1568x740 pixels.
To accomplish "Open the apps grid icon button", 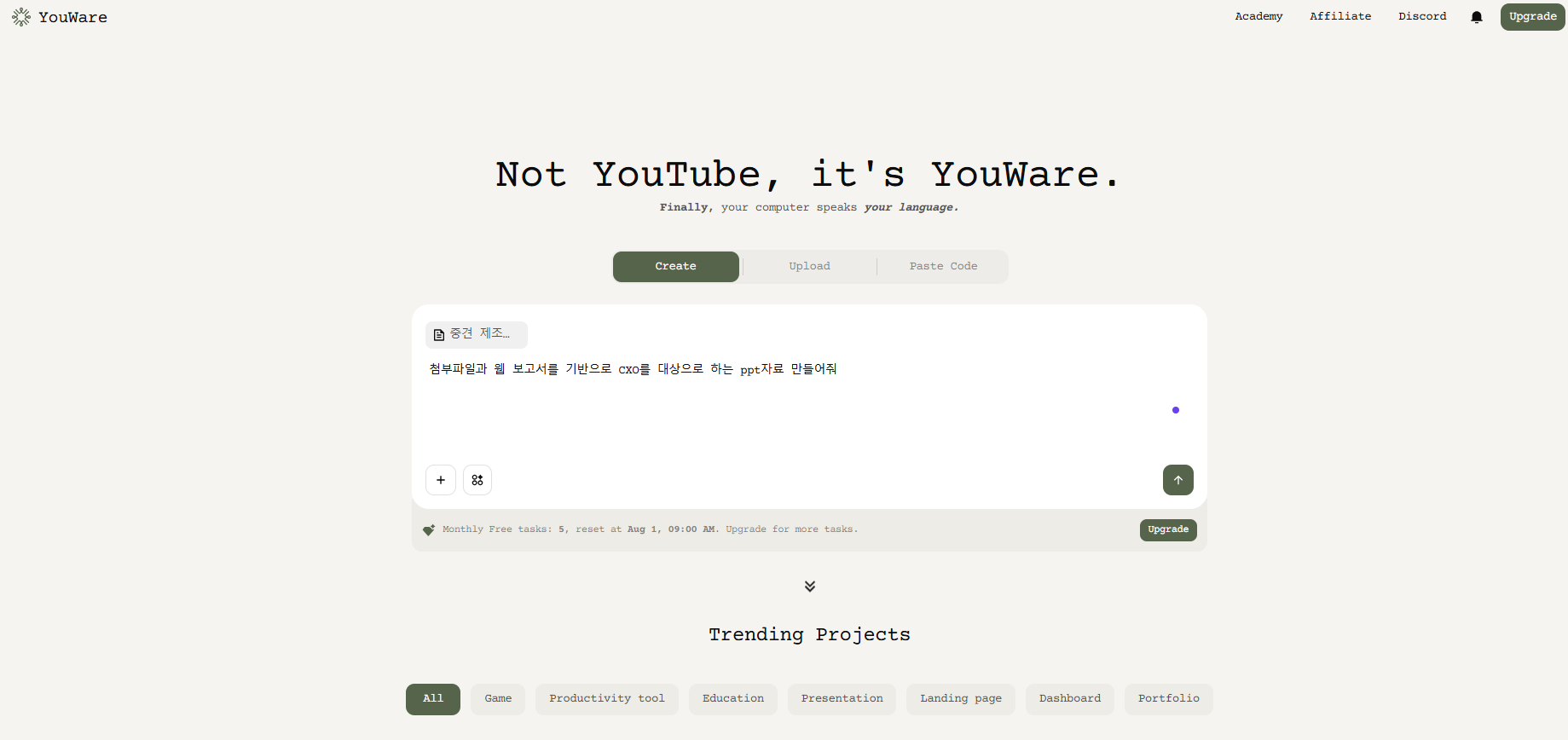I will (x=477, y=480).
